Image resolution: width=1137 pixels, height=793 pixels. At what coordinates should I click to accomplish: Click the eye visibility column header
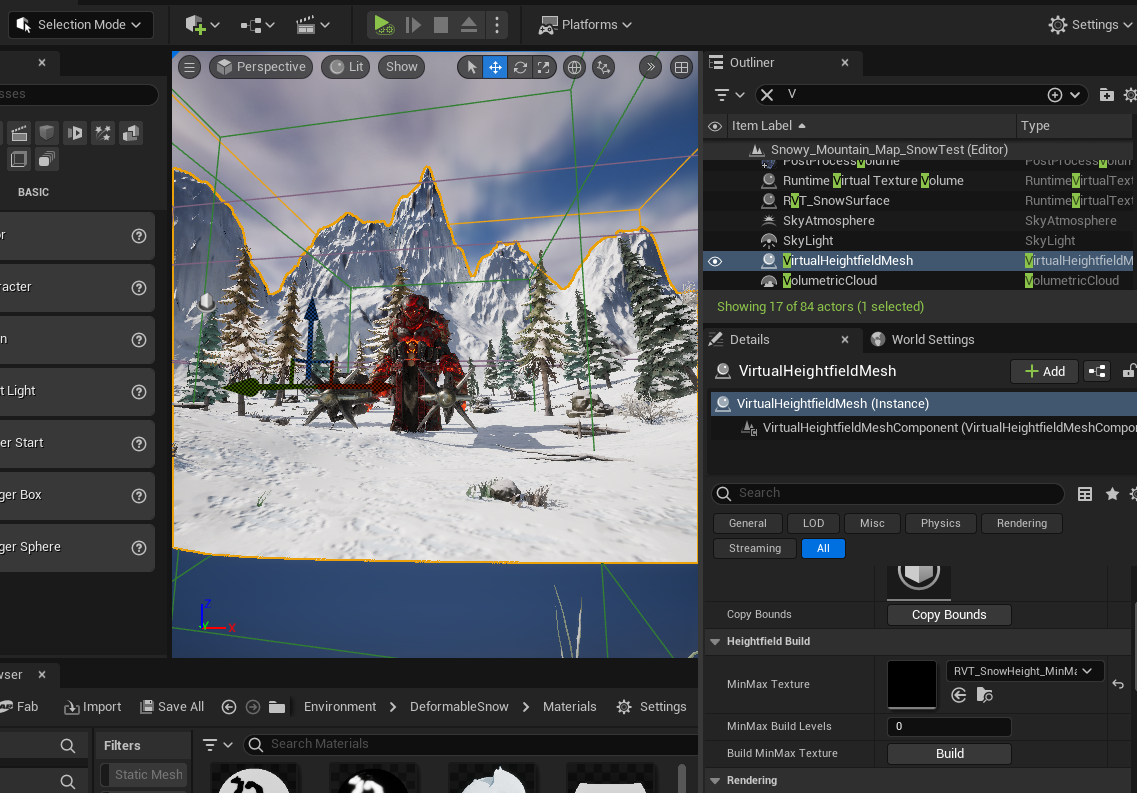[715, 126]
